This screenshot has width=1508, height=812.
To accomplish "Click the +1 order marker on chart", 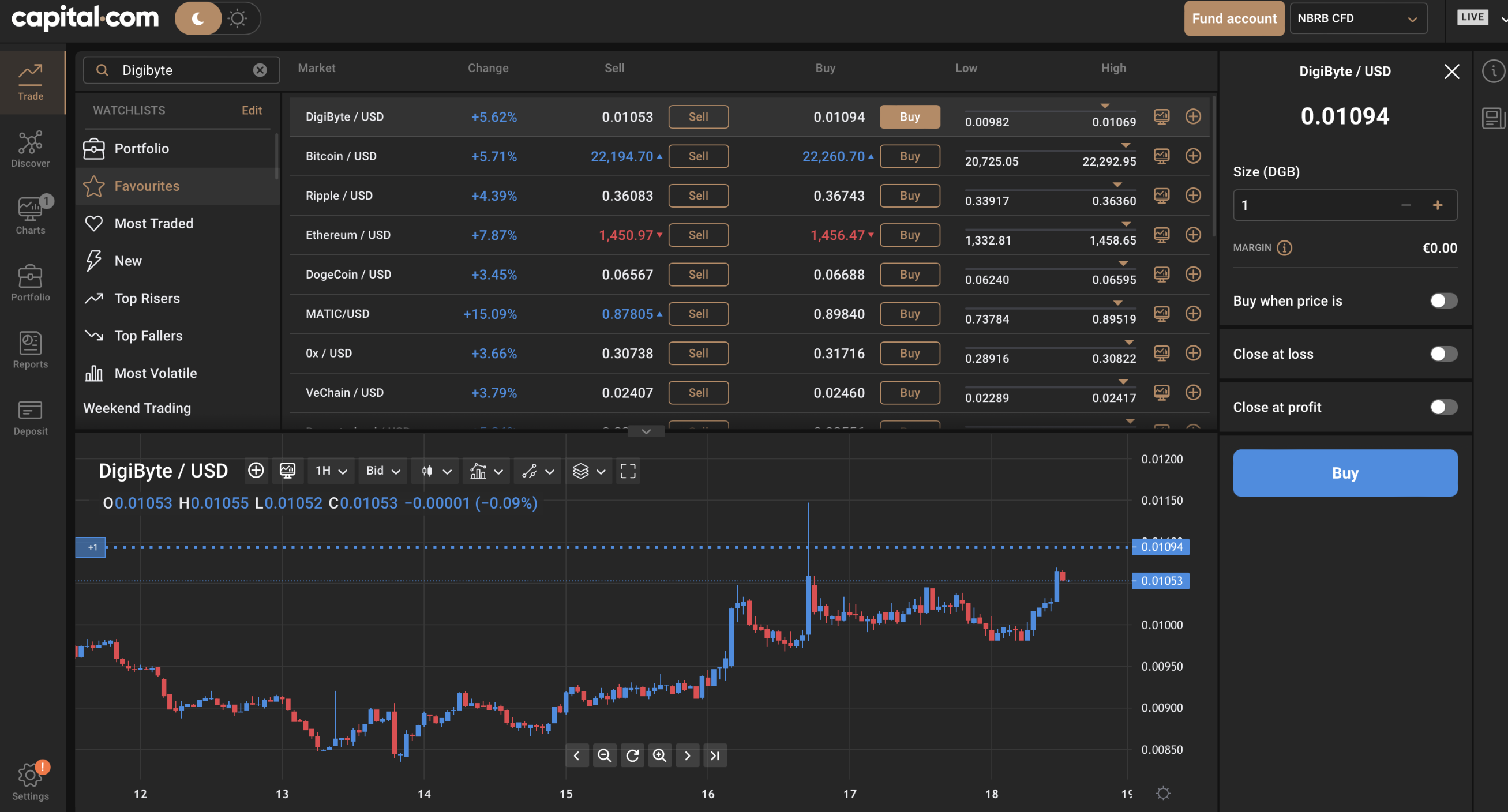I will pyautogui.click(x=91, y=547).
